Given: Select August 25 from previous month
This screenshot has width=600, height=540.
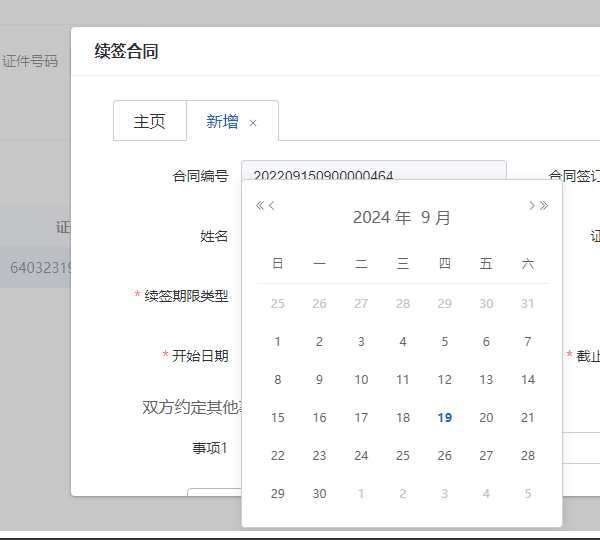Looking at the screenshot, I should click(278, 304).
